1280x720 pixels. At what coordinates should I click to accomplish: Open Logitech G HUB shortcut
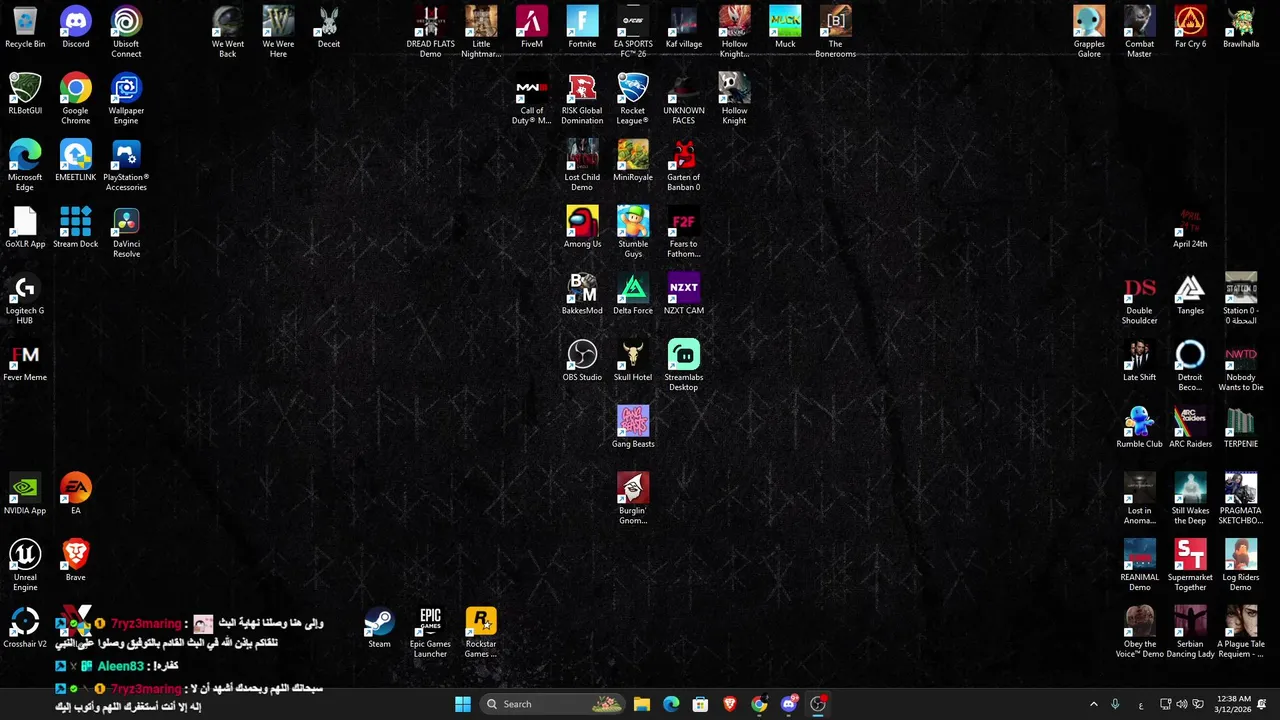click(x=25, y=299)
